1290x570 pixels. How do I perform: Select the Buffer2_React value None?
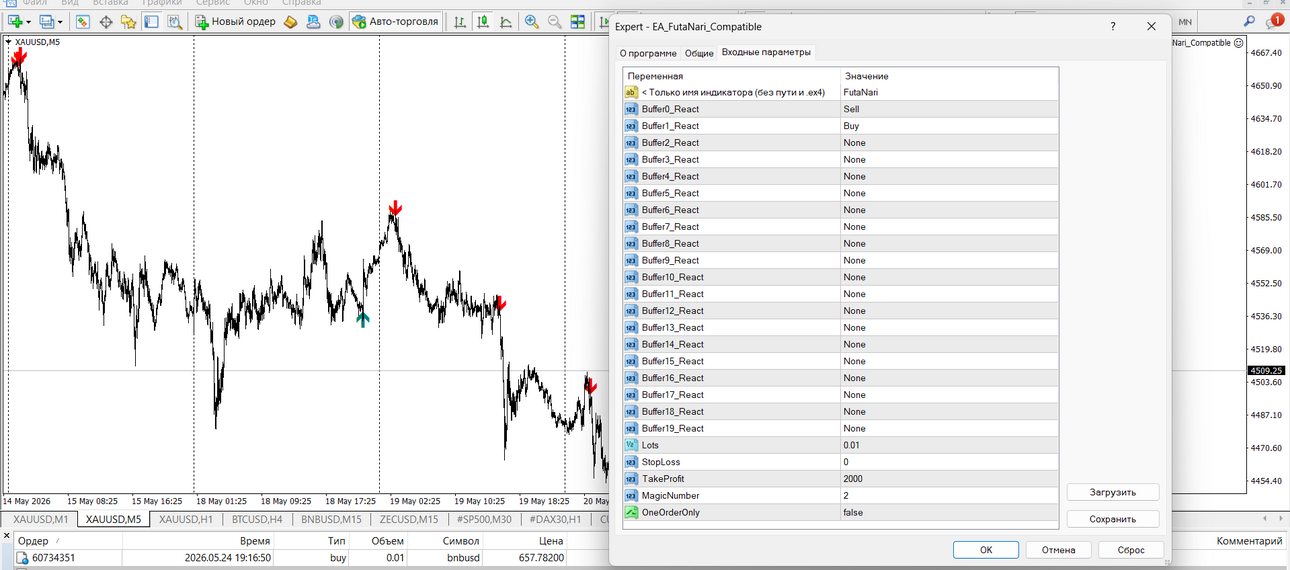click(948, 143)
